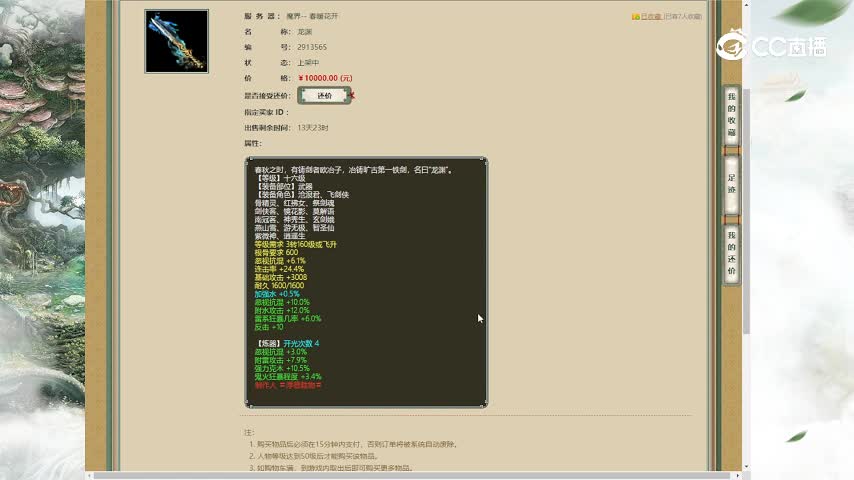The height and width of the screenshot is (480, 854).
Task: Click the horizontal scrollbar thumb at bottom
Action: [411, 476]
